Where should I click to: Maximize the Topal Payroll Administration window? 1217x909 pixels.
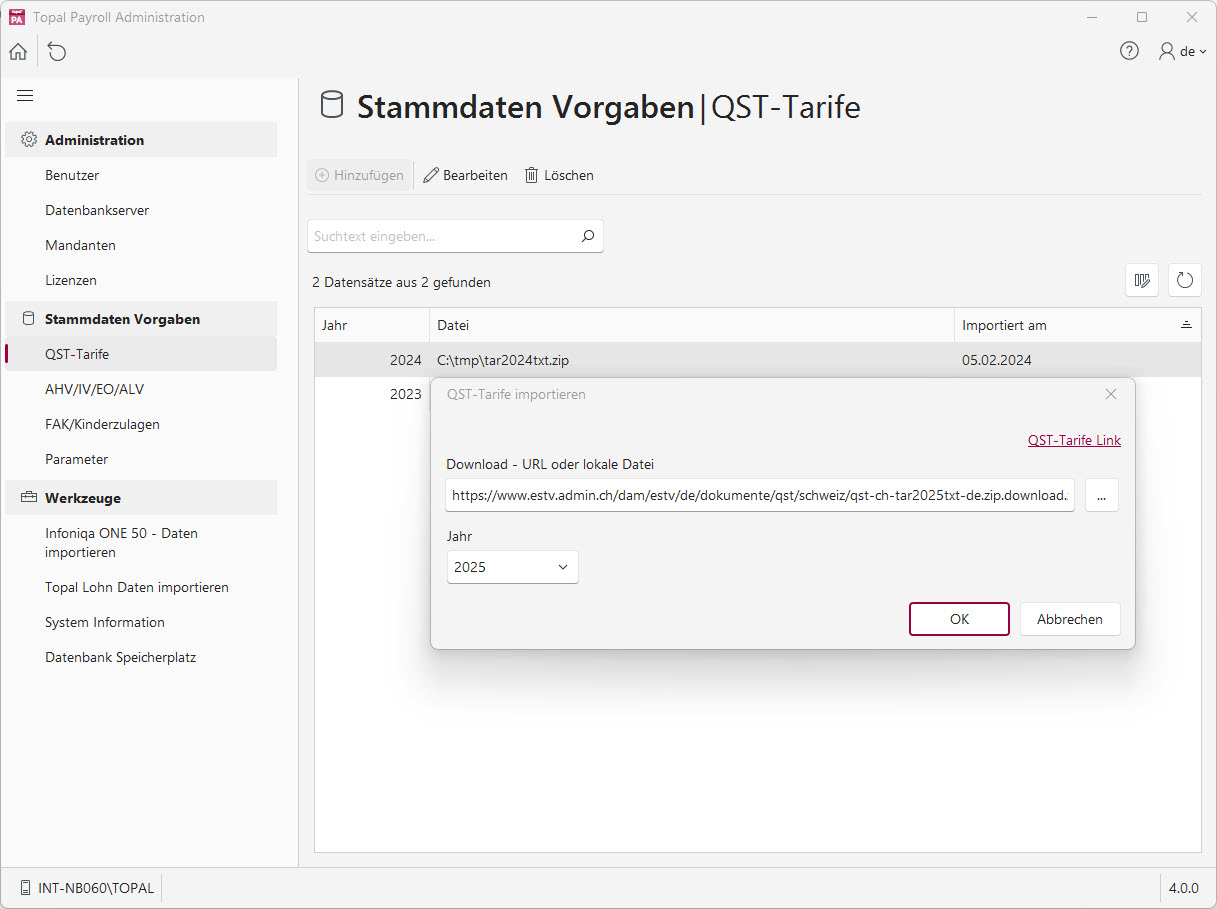(1142, 17)
